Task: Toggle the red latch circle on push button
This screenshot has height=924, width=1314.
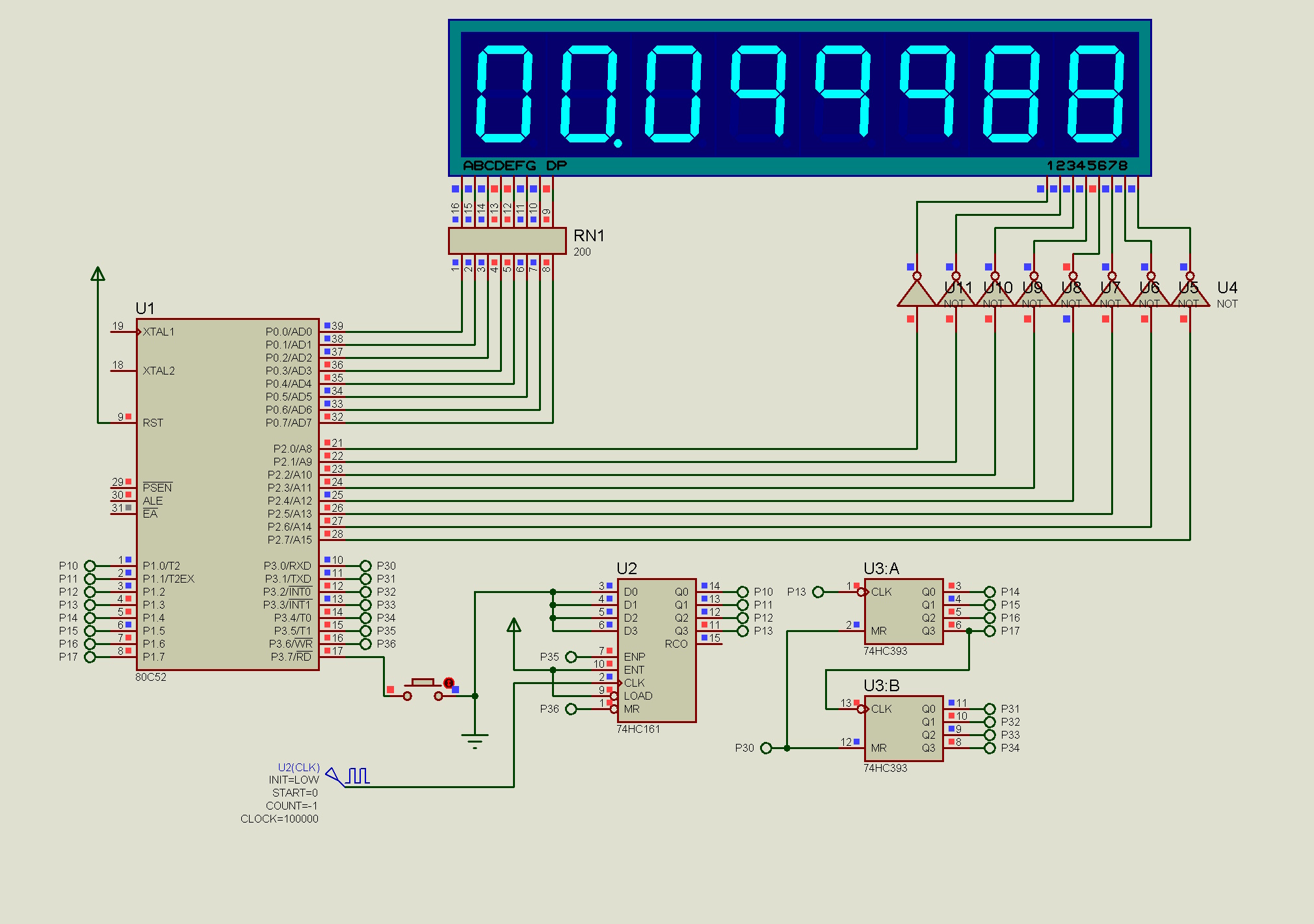Action: (449, 682)
